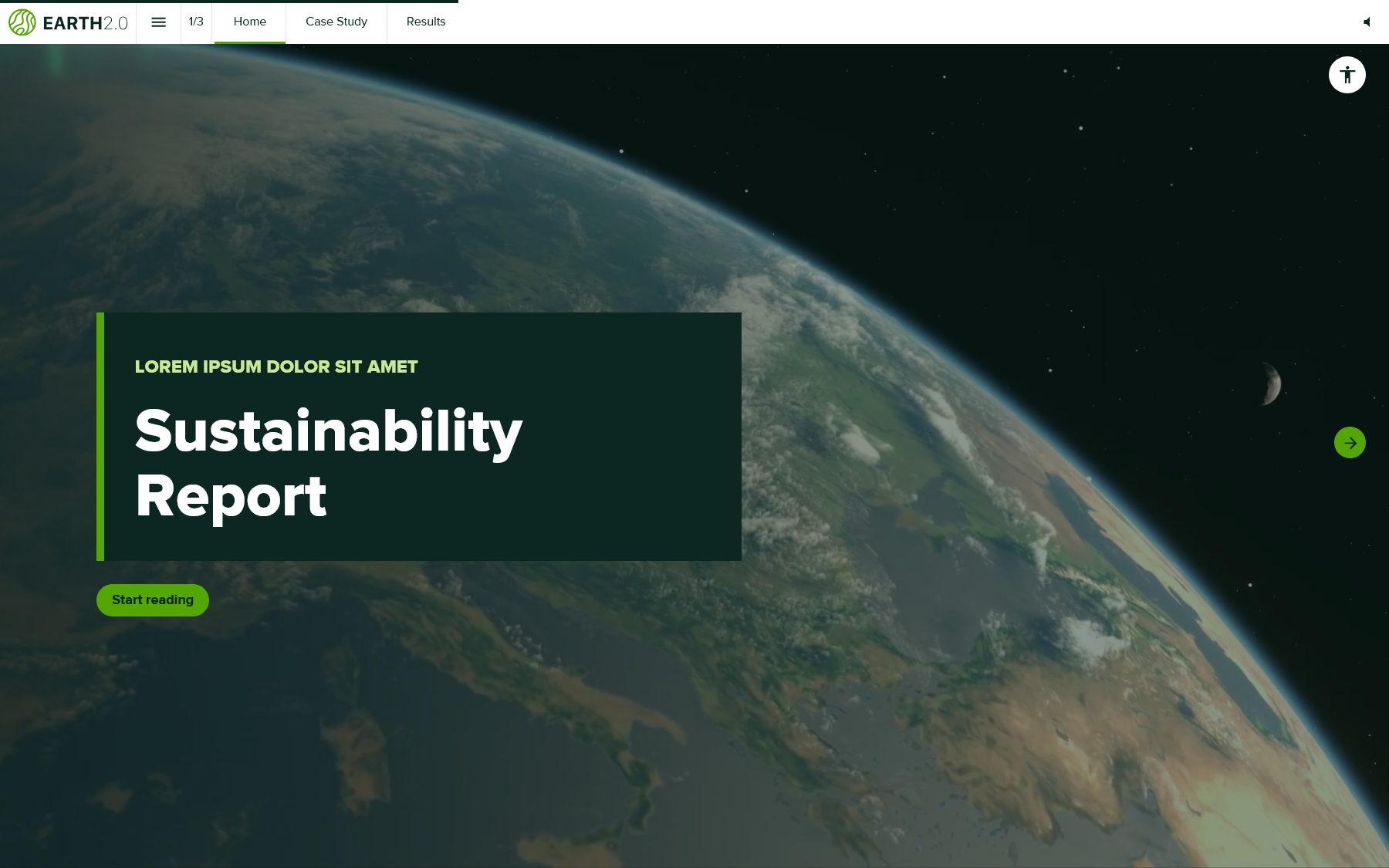The image size is (1389, 868).
Task: Click the 1/3 page counter
Action: 196,22
